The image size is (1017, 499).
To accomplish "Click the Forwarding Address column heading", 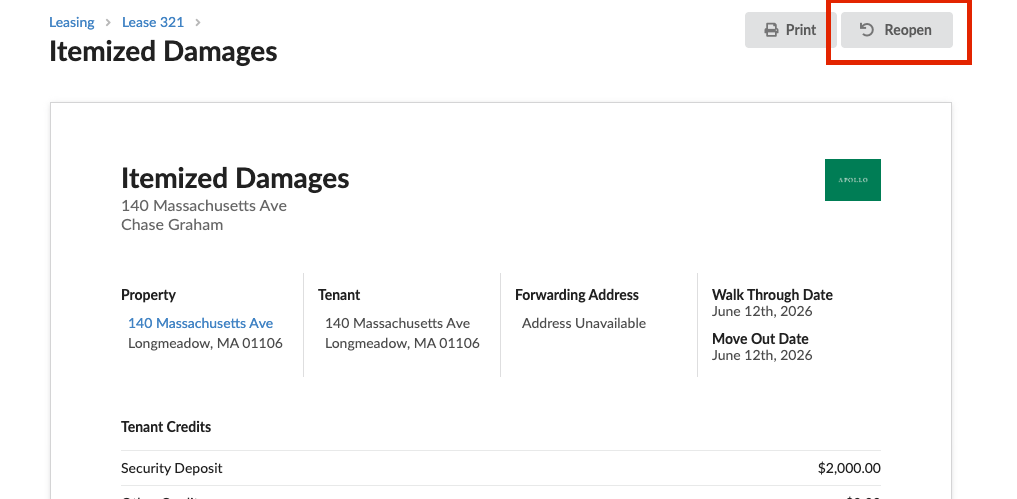I will [577, 295].
